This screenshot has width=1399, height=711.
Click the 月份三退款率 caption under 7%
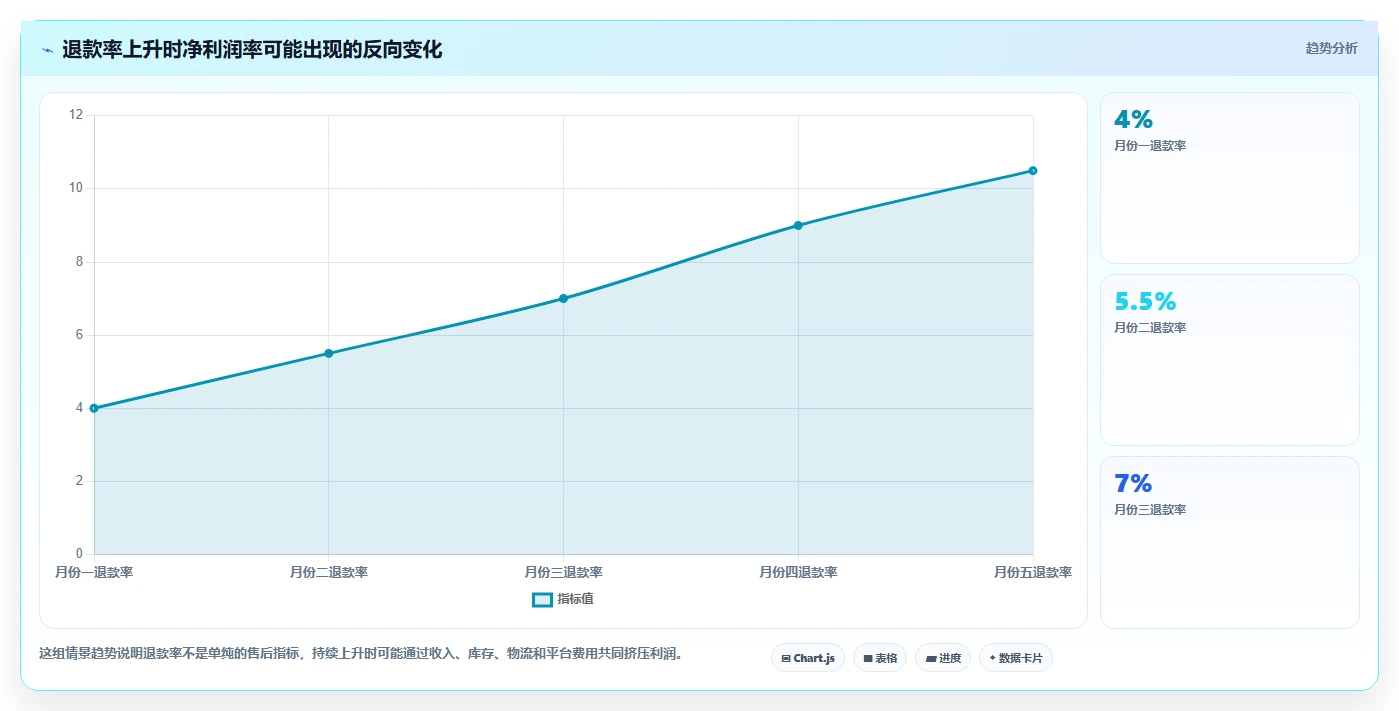(1150, 510)
